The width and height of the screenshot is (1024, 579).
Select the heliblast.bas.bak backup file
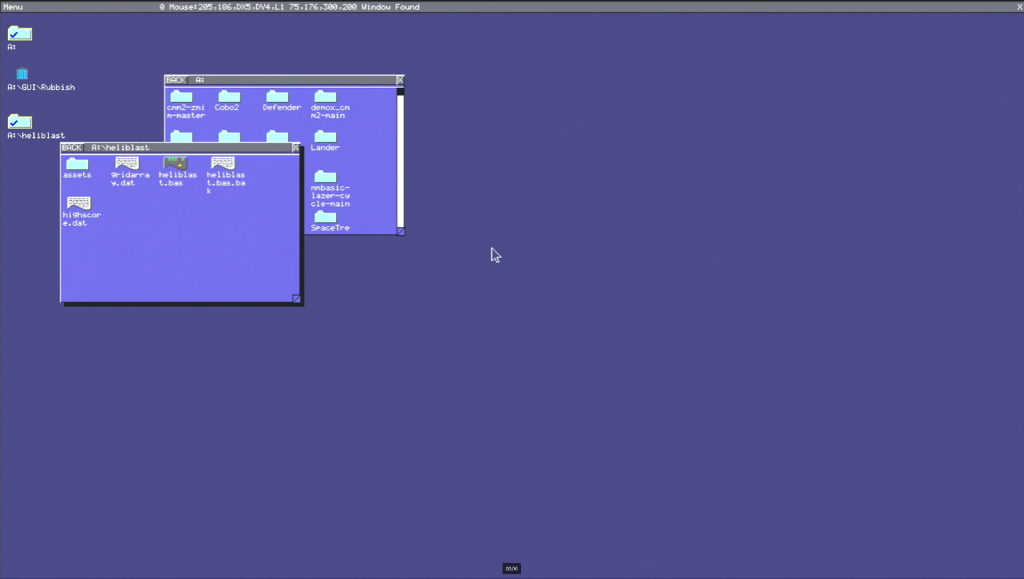tap(223, 163)
